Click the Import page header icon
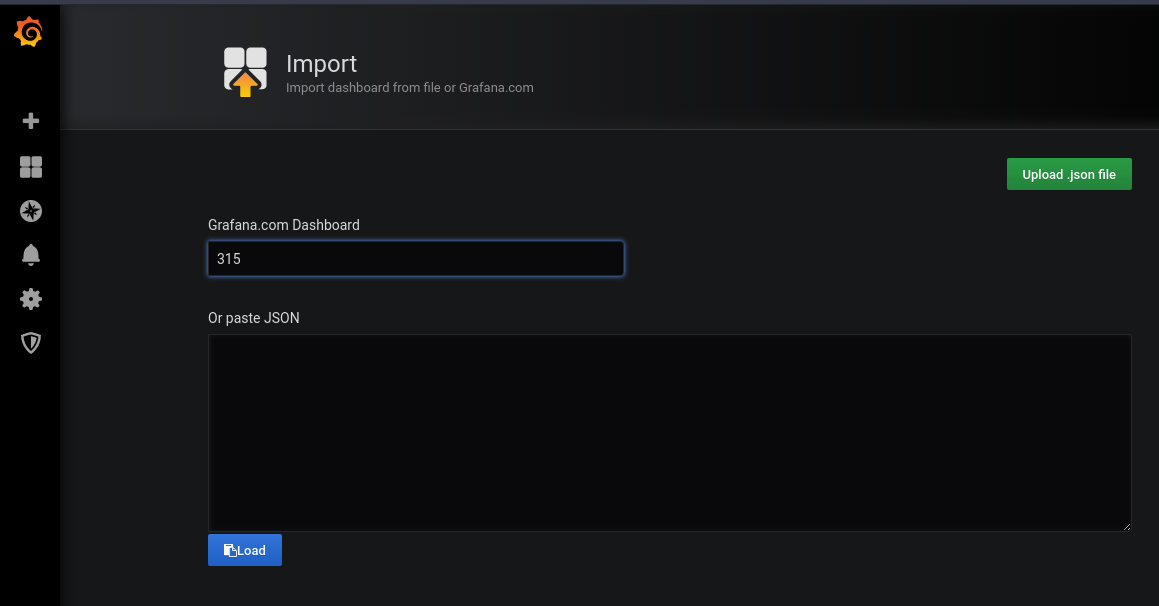 click(x=245, y=72)
